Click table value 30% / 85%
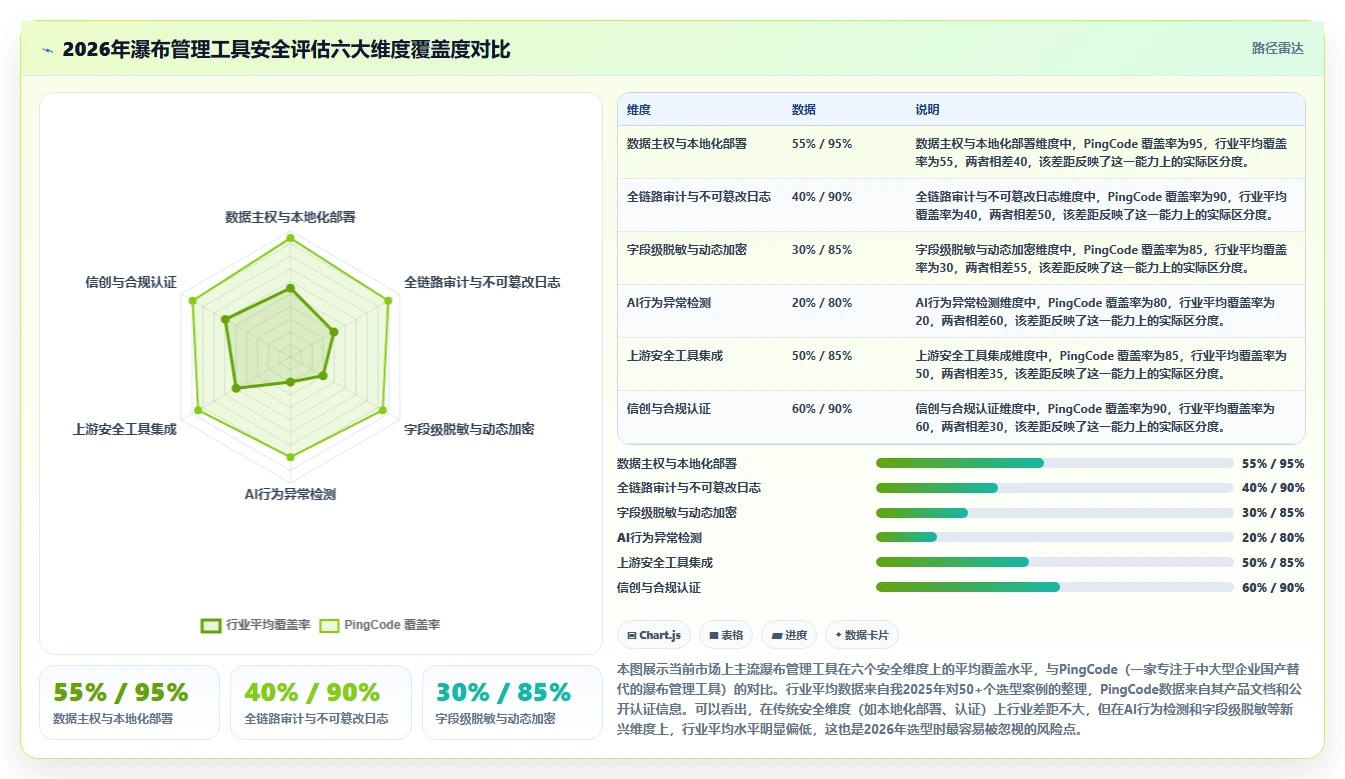 pos(822,250)
